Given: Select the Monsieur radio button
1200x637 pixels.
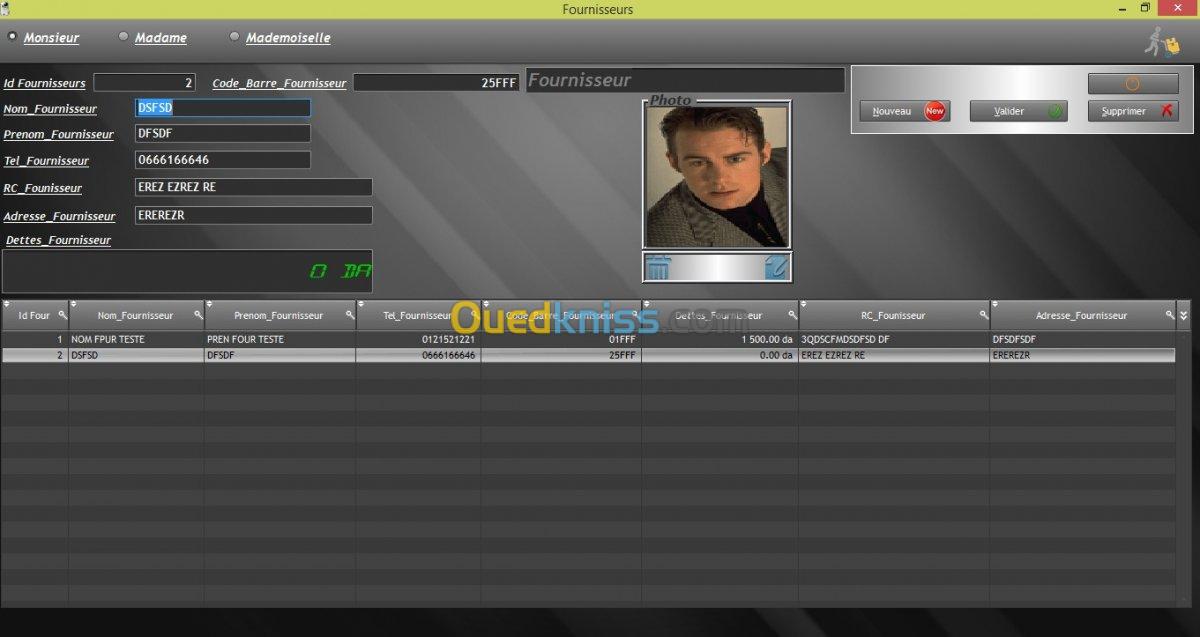Looking at the screenshot, I should point(13,37).
